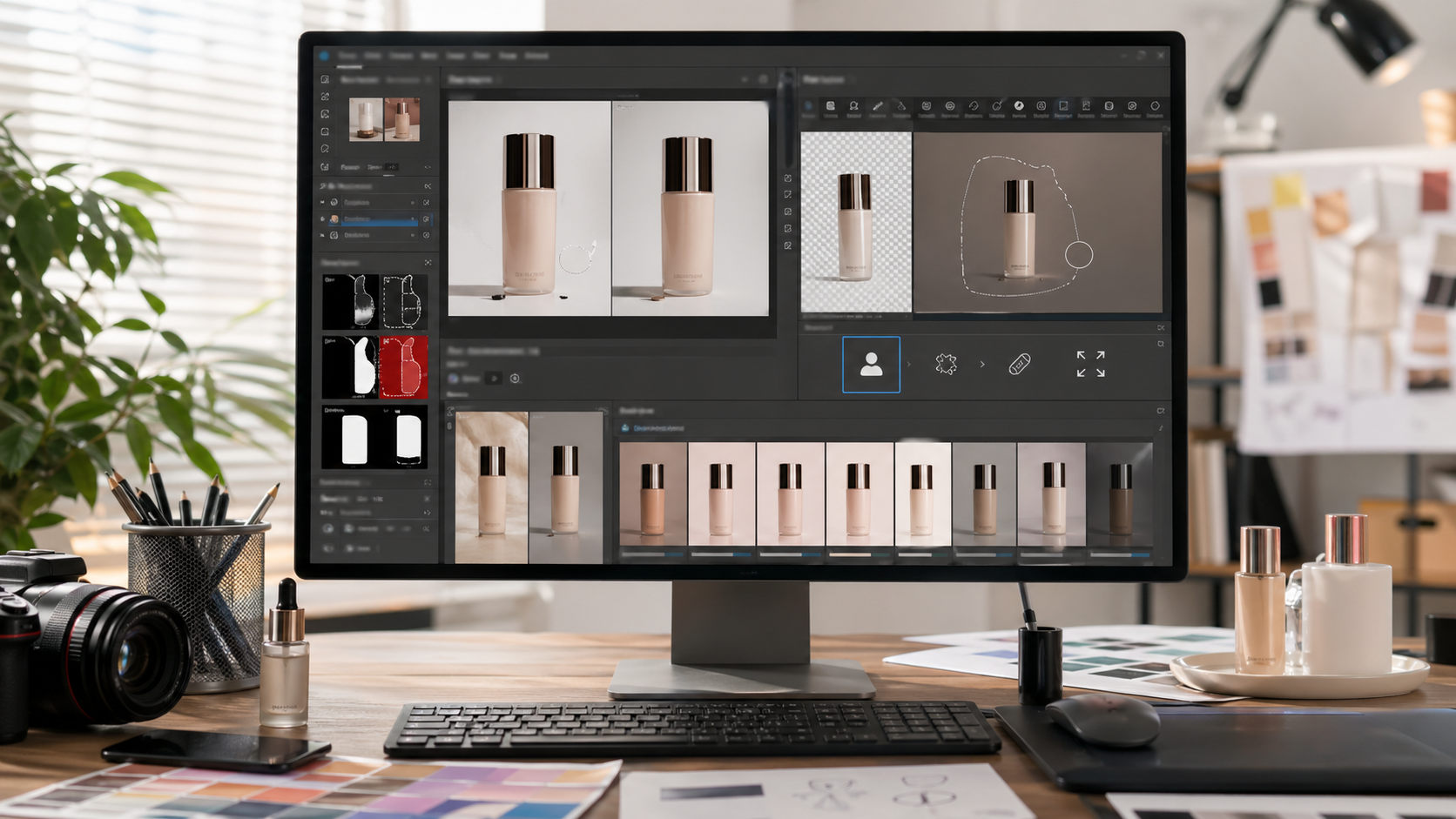Toggle the eye icon on the bottom layer row
The image size is (1456, 819).
click(320, 235)
